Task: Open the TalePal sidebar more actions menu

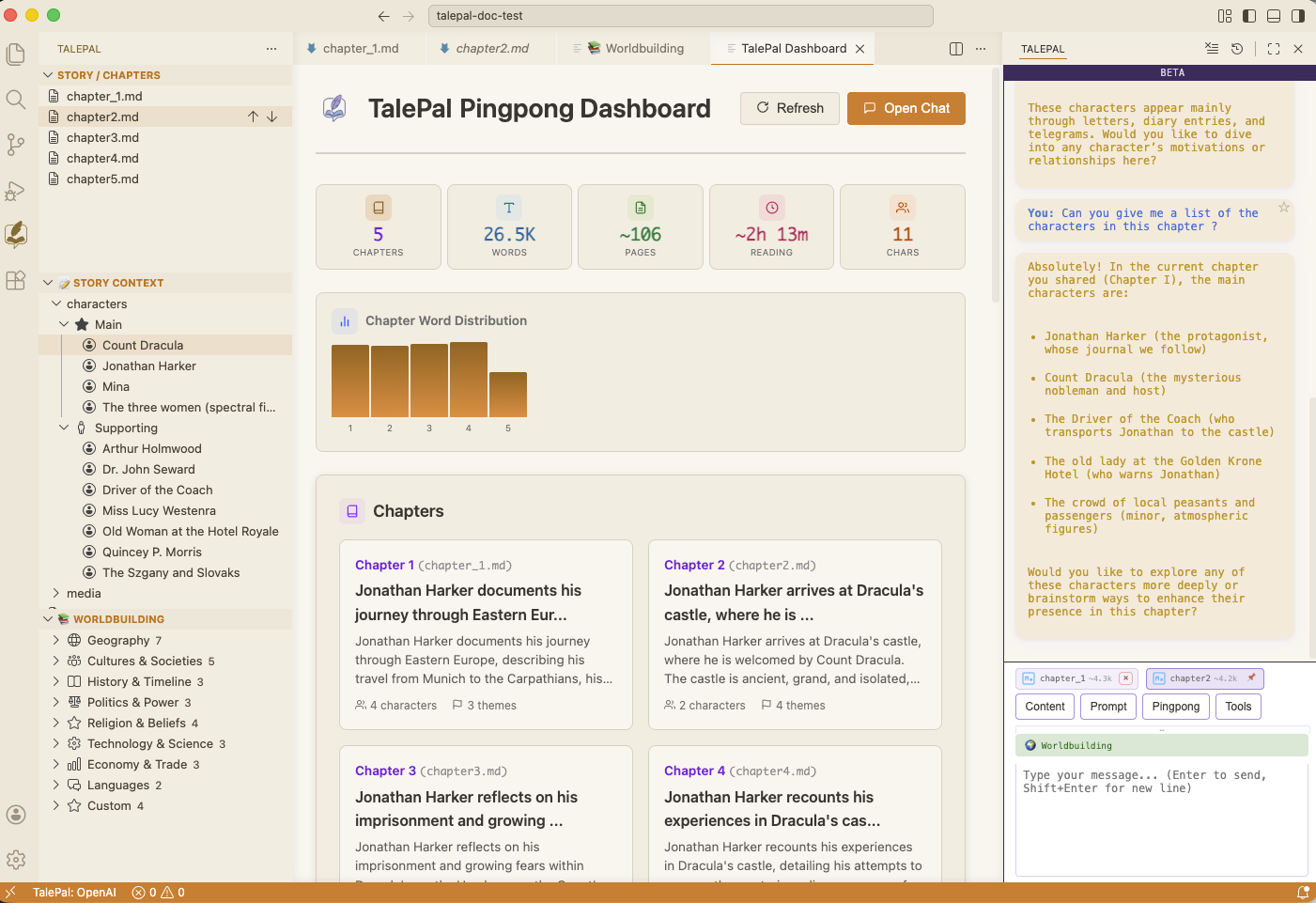Action: (x=271, y=49)
